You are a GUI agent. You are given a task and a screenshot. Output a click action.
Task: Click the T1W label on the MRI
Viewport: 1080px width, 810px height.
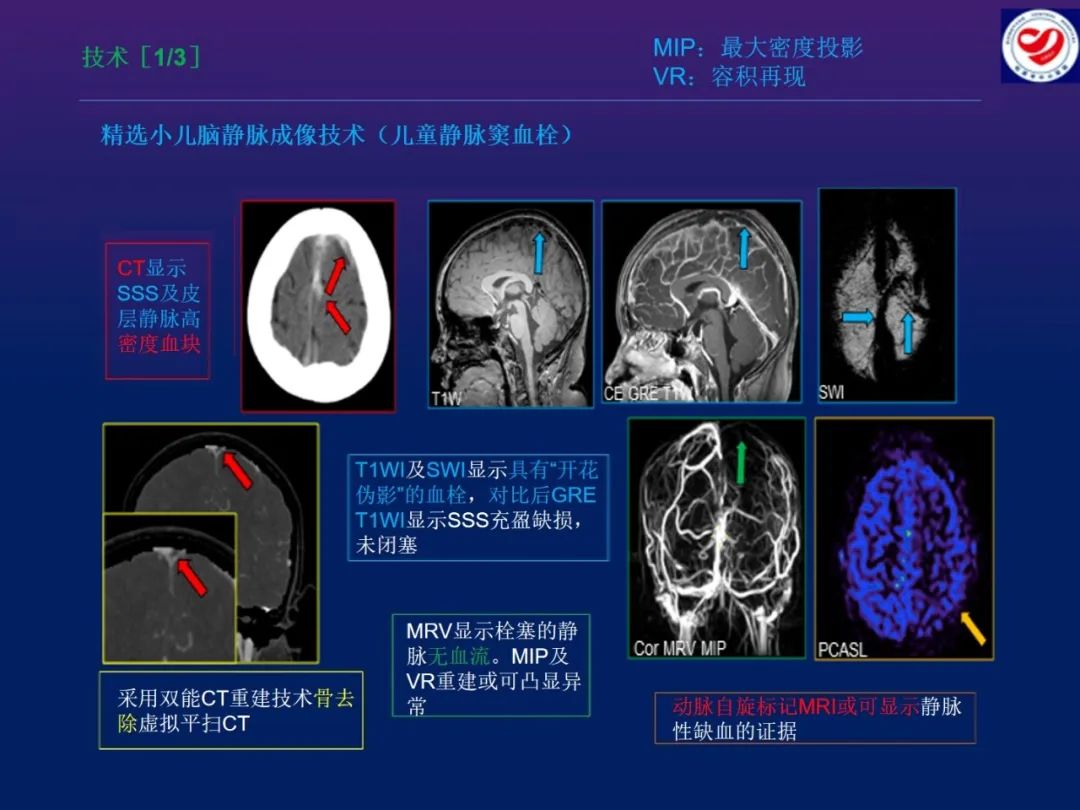pos(446,398)
